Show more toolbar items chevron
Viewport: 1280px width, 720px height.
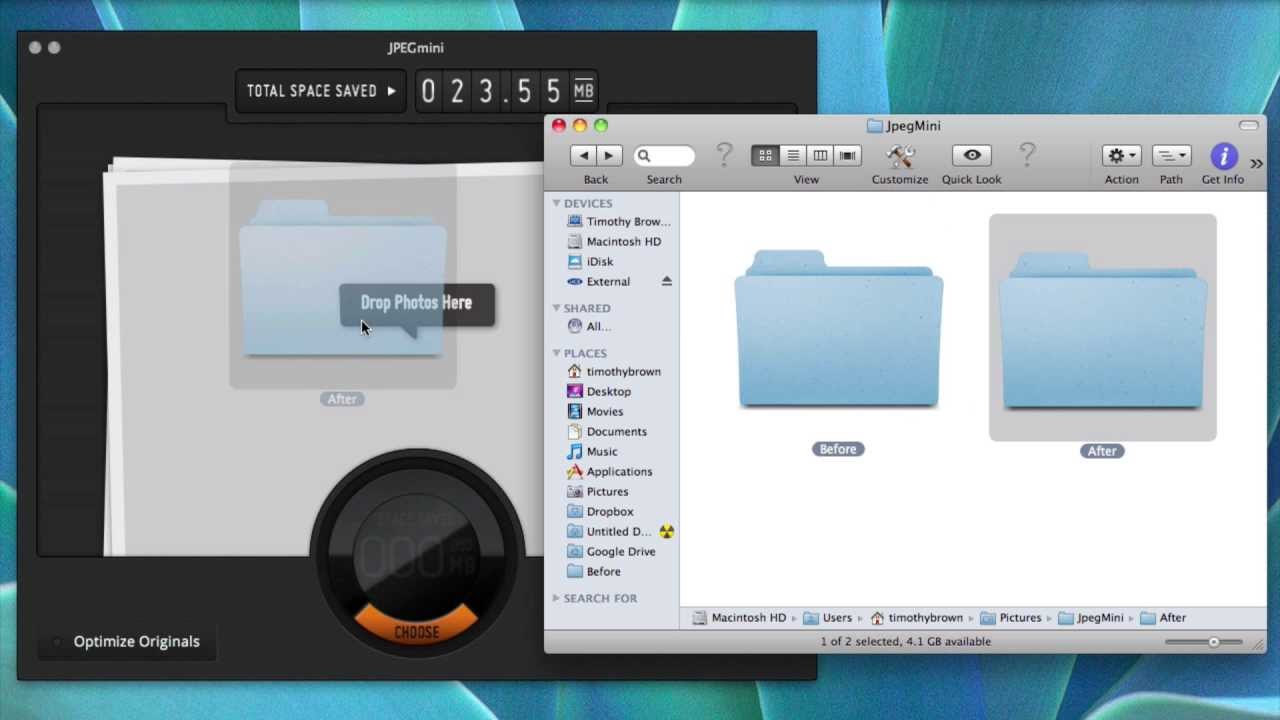pos(1256,163)
